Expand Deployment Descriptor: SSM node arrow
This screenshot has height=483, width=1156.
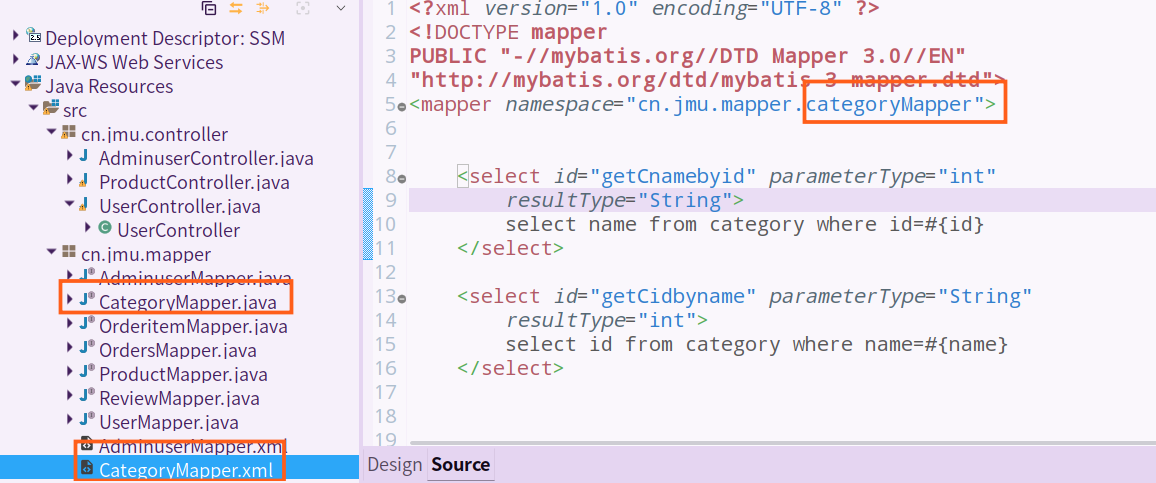(x=15, y=36)
